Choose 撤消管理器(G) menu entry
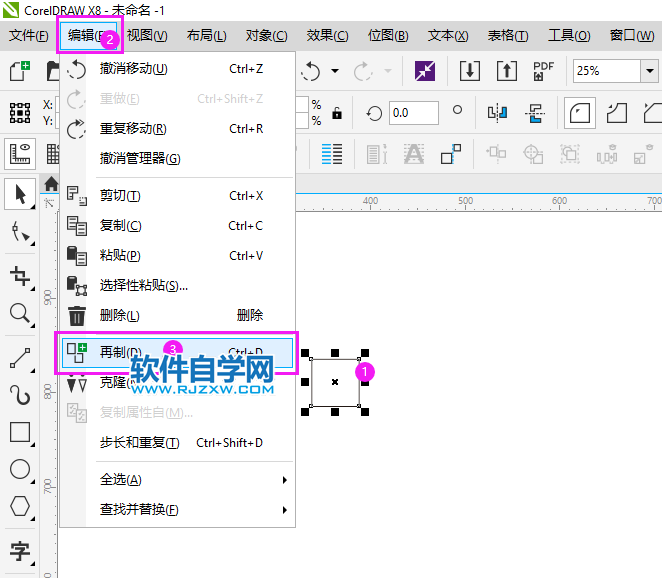This screenshot has width=662, height=578. (x=177, y=159)
